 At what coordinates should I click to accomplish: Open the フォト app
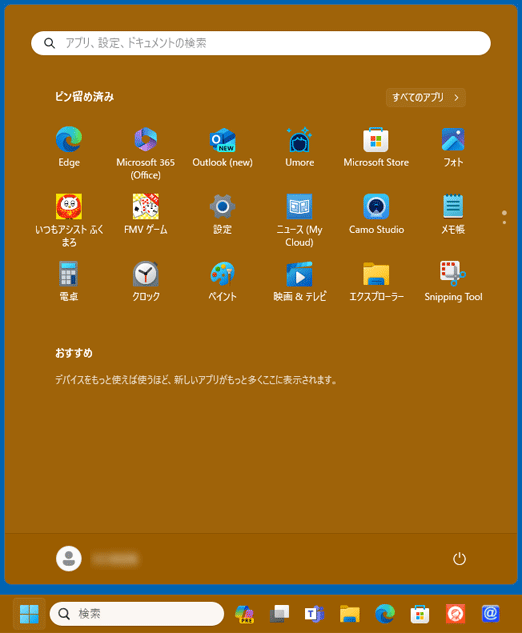click(x=453, y=147)
